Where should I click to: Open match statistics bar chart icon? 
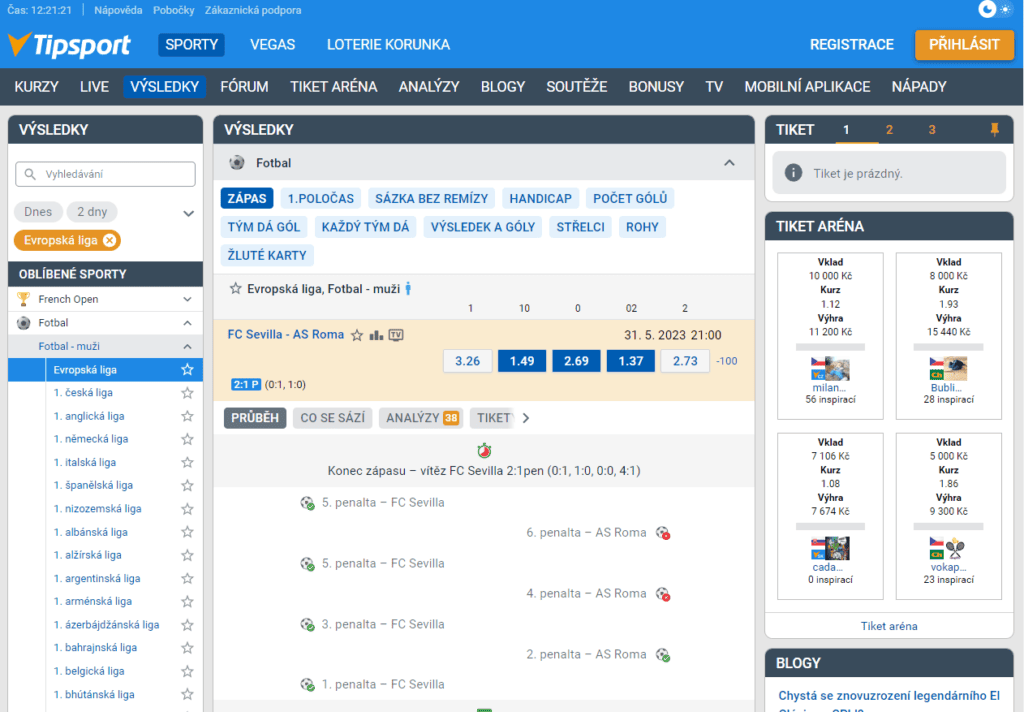pos(376,335)
